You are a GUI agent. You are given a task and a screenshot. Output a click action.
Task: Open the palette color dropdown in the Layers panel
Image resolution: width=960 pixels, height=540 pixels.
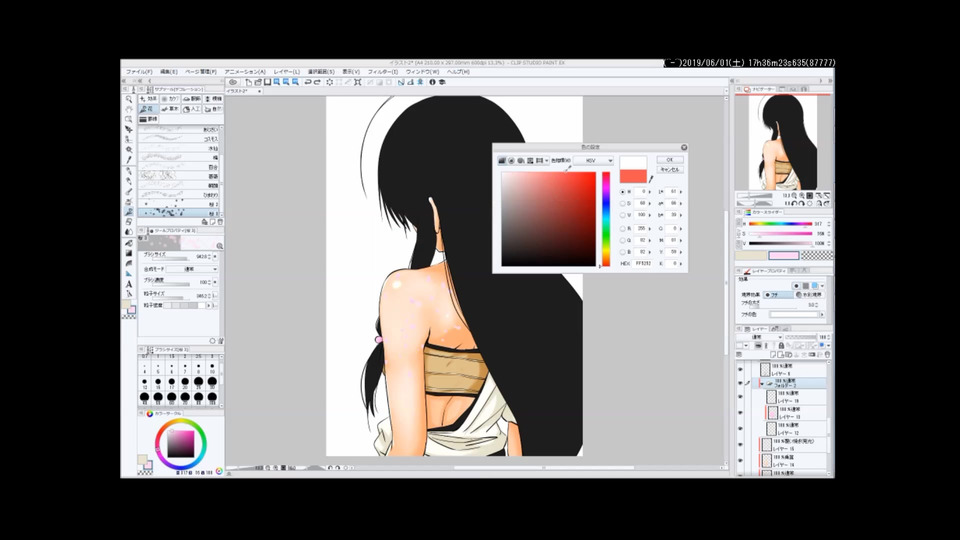pyautogui.click(x=746, y=345)
